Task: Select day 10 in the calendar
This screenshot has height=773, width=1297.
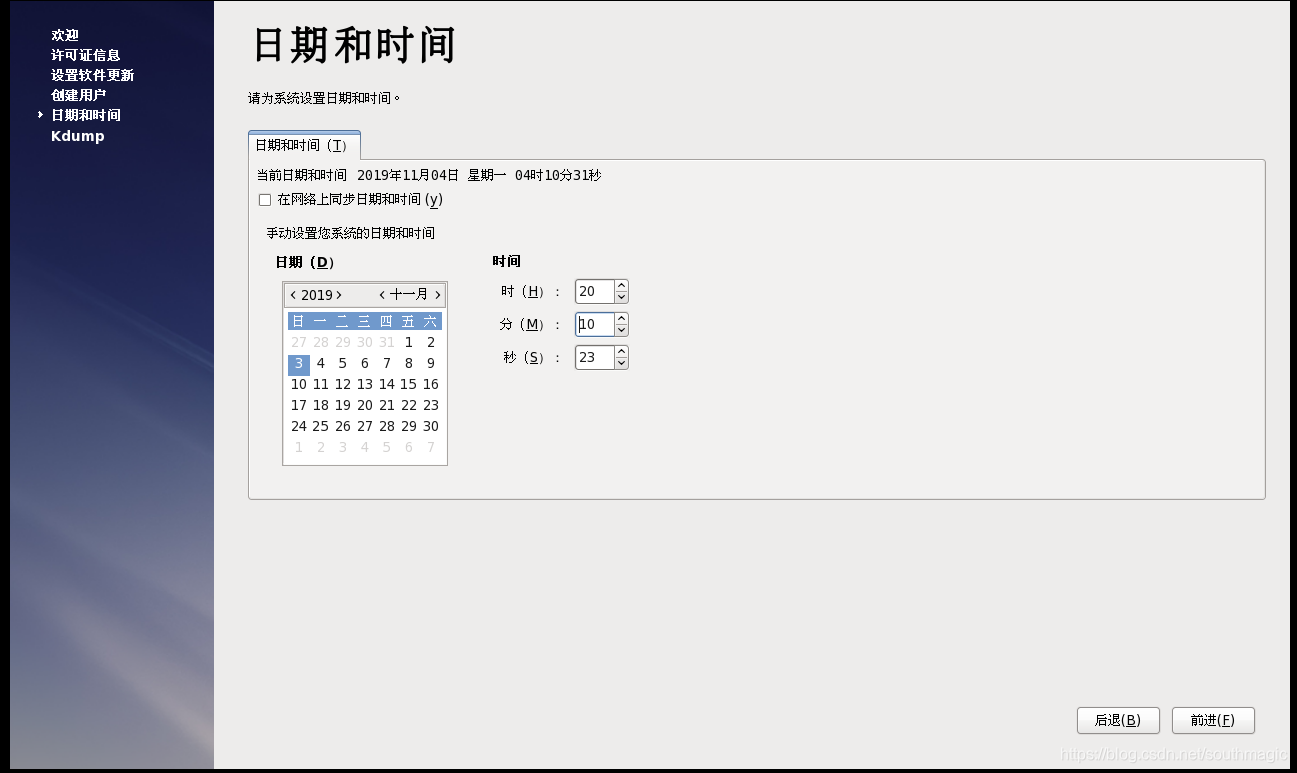Action: [299, 384]
